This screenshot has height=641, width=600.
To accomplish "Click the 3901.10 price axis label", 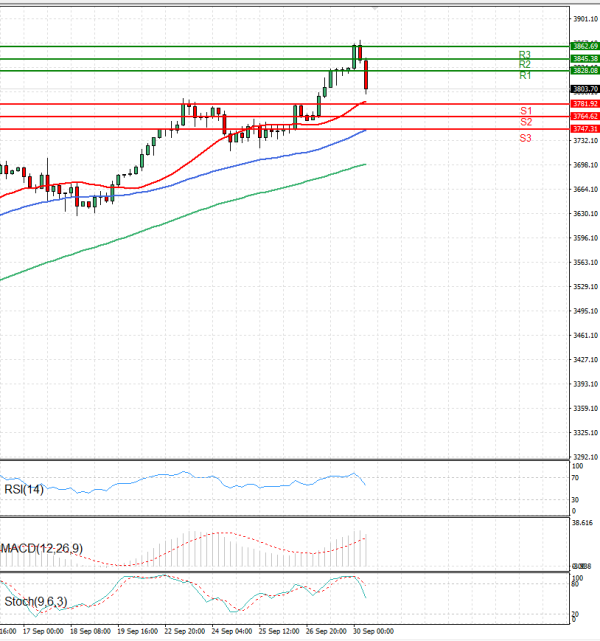I will [x=585, y=18].
